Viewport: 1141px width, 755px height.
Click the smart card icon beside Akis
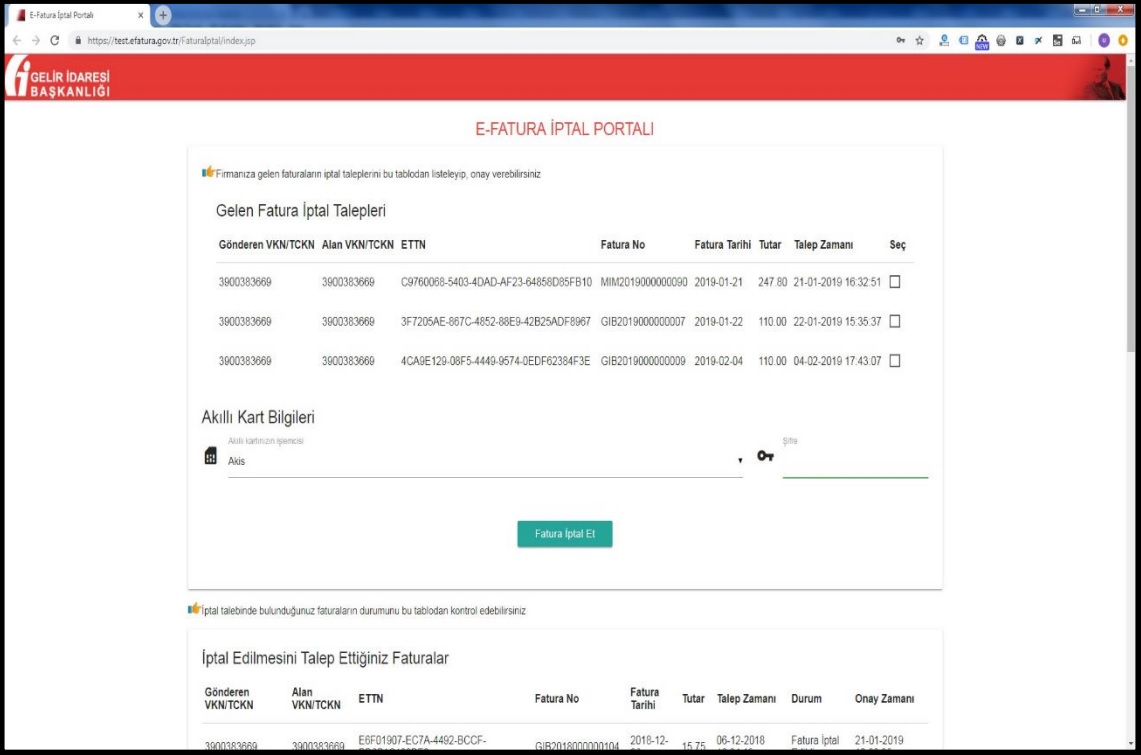tap(210, 456)
